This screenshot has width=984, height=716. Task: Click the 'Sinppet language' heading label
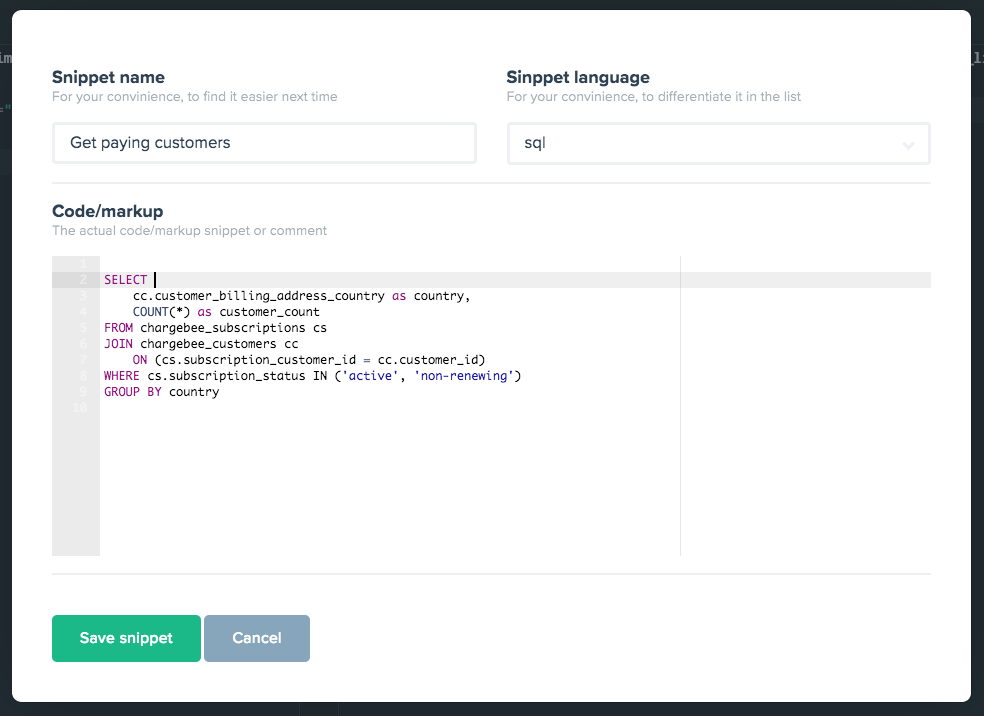click(x=578, y=77)
